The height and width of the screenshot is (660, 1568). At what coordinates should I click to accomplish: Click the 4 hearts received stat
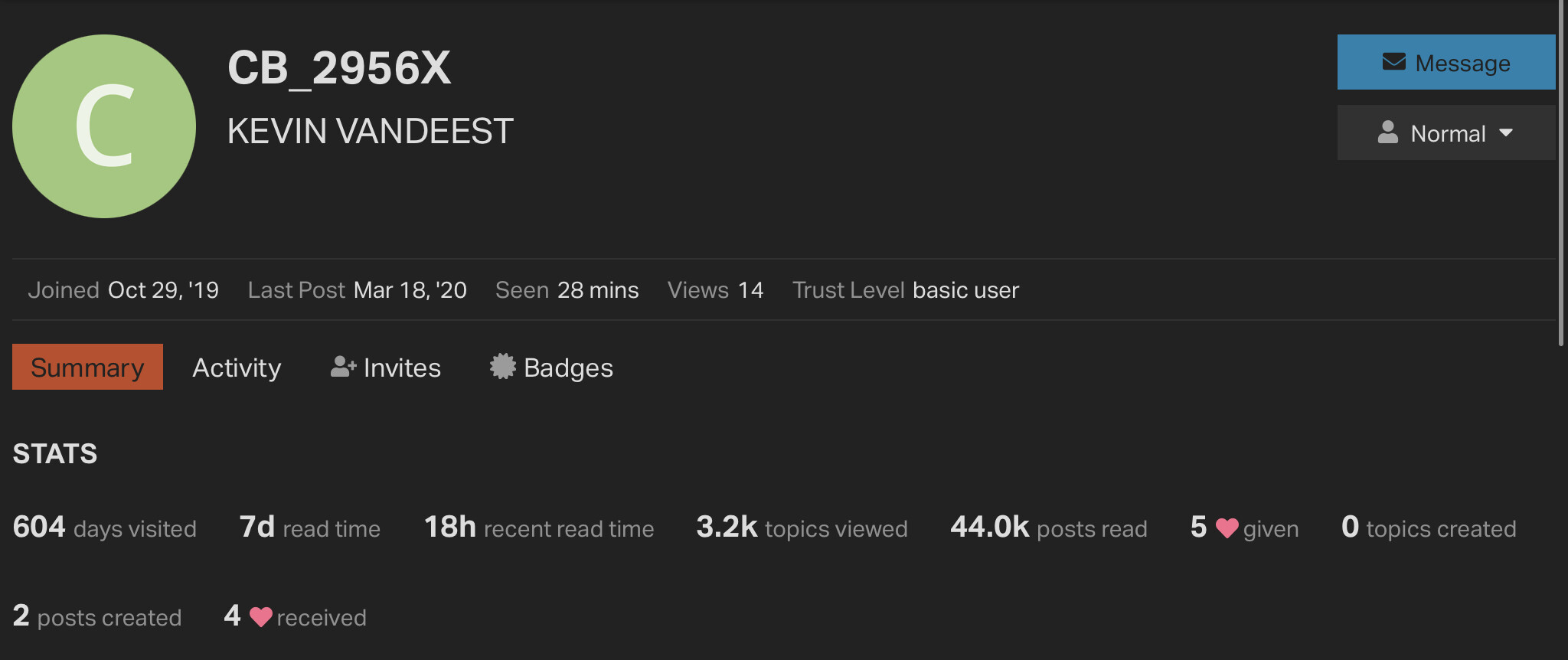[x=295, y=616]
